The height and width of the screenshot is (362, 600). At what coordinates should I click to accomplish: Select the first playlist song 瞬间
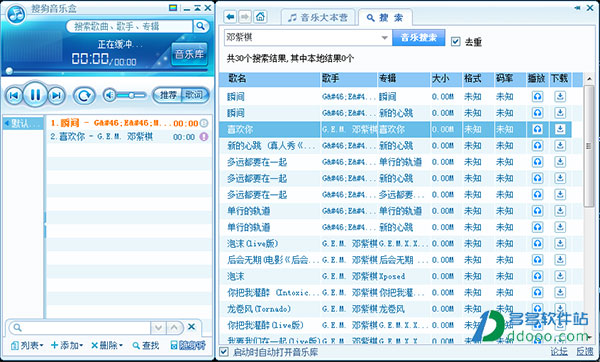pos(129,123)
